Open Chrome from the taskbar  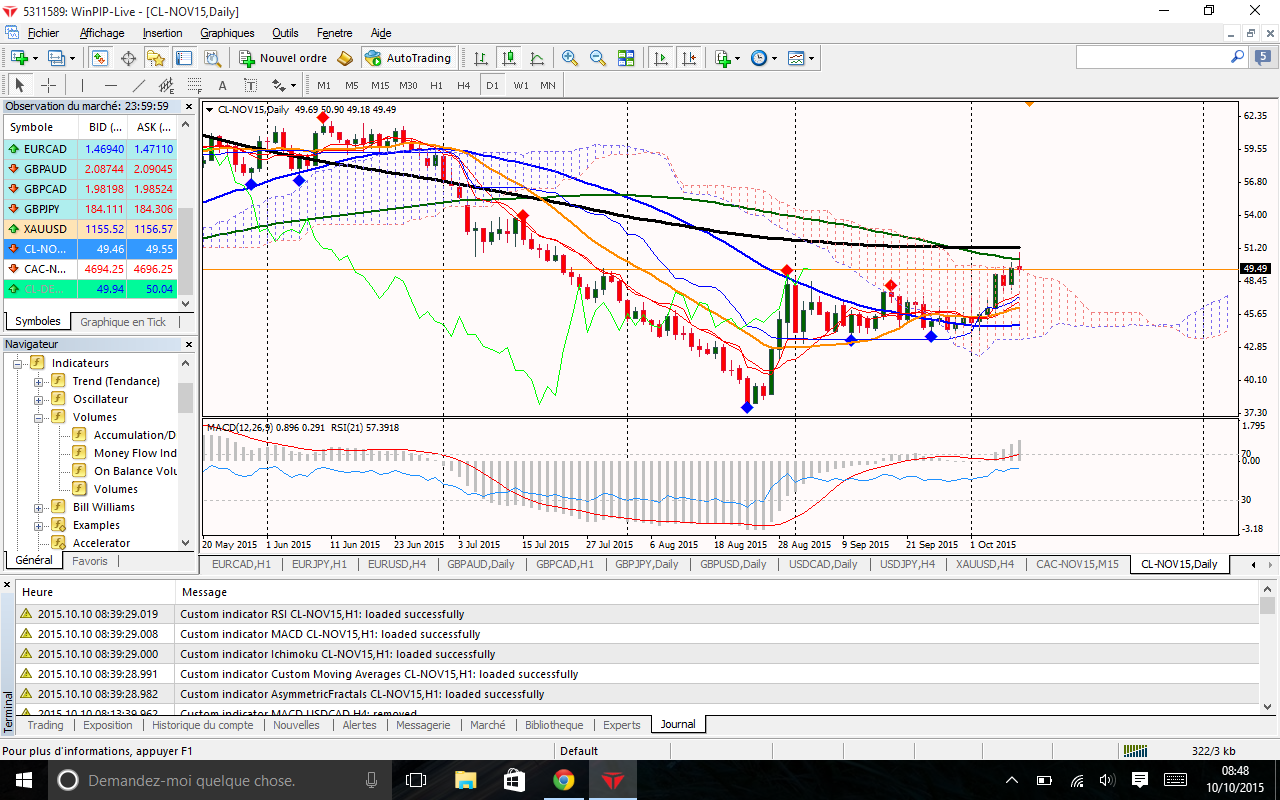tap(563, 780)
